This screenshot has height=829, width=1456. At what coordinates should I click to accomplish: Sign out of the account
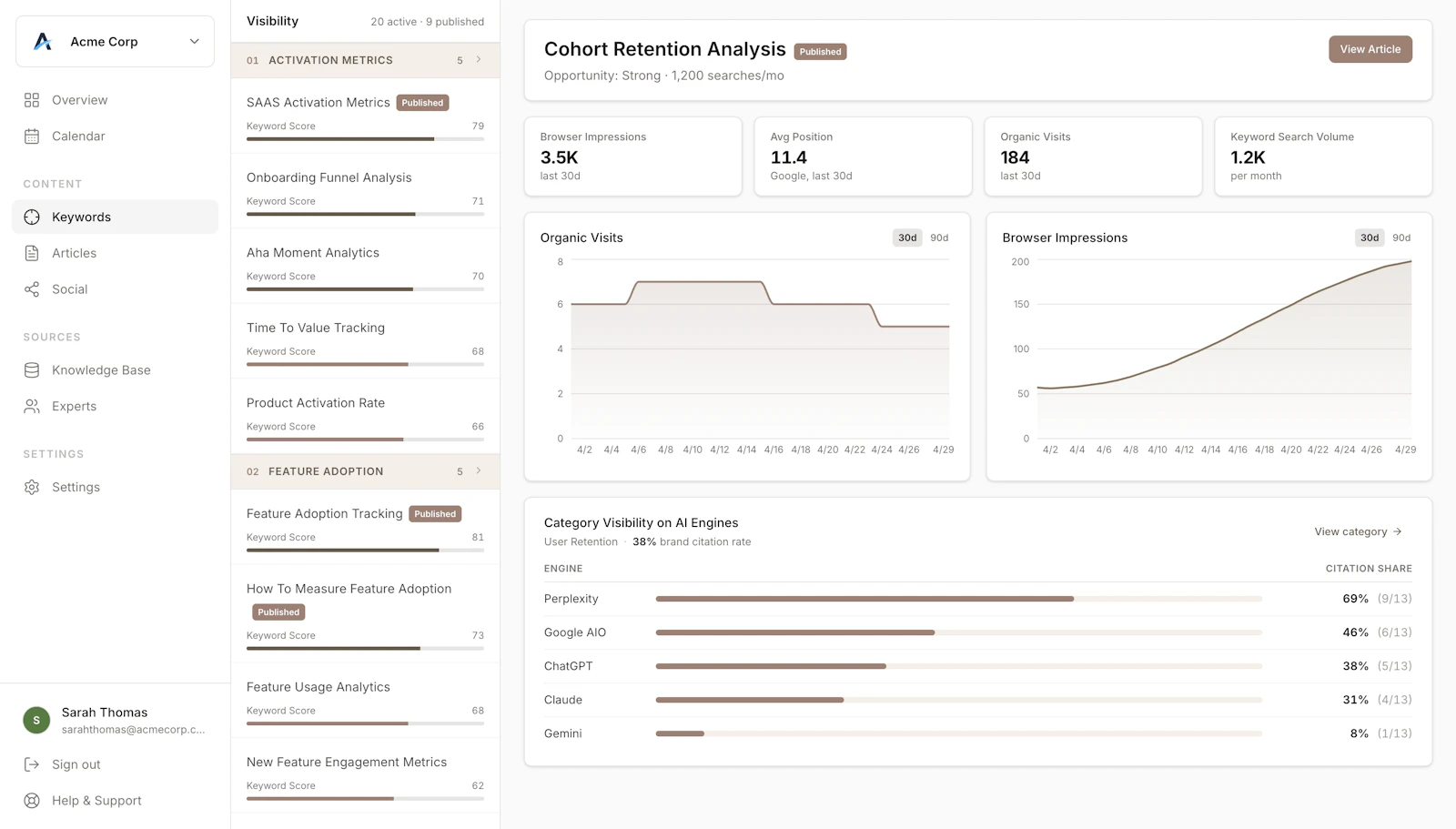[x=115, y=764]
